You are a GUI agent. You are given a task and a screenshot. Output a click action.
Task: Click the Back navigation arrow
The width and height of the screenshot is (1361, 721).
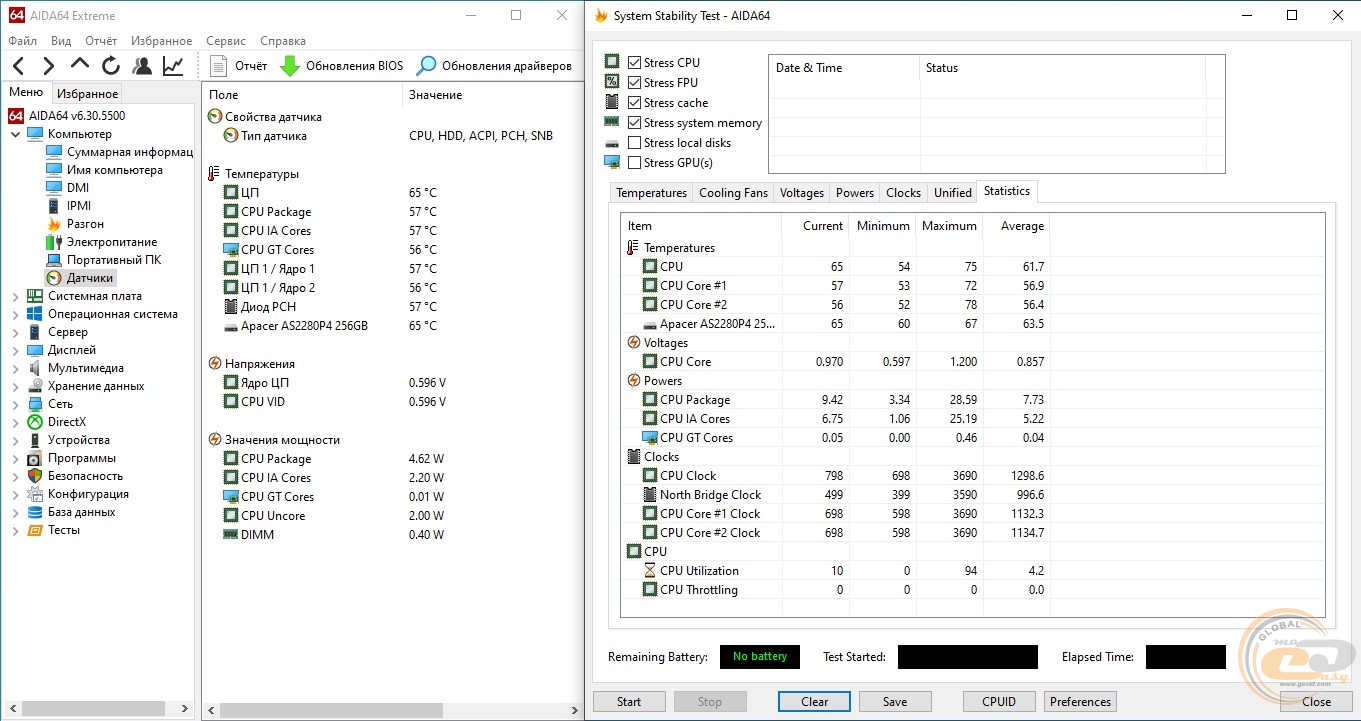point(18,66)
